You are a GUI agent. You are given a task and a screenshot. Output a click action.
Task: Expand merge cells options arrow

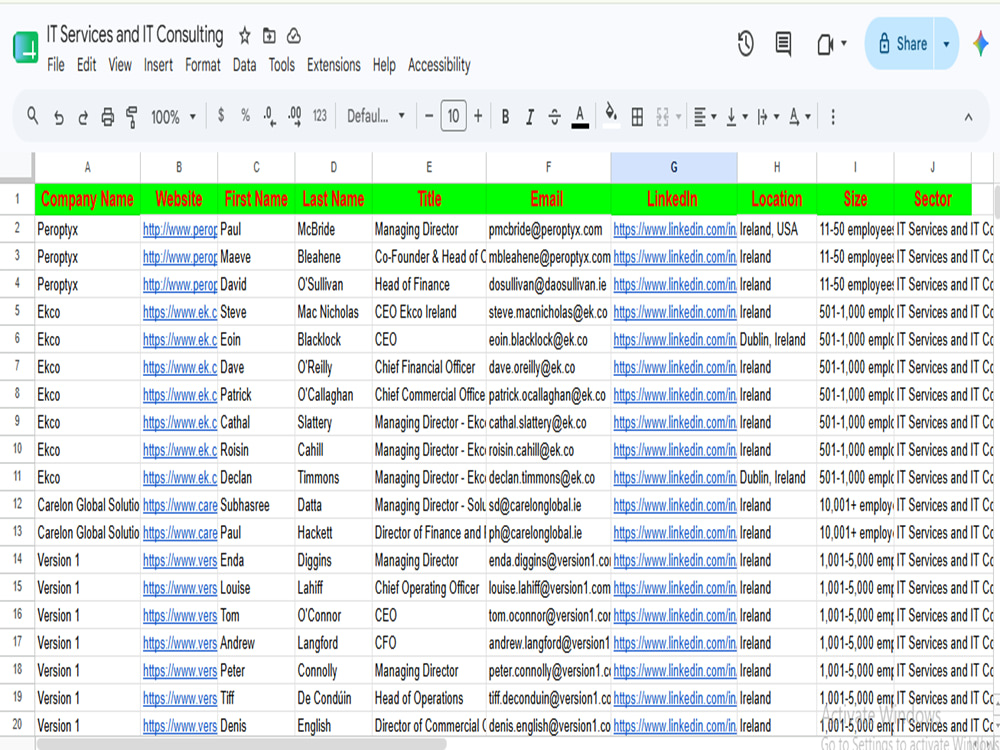coord(678,117)
